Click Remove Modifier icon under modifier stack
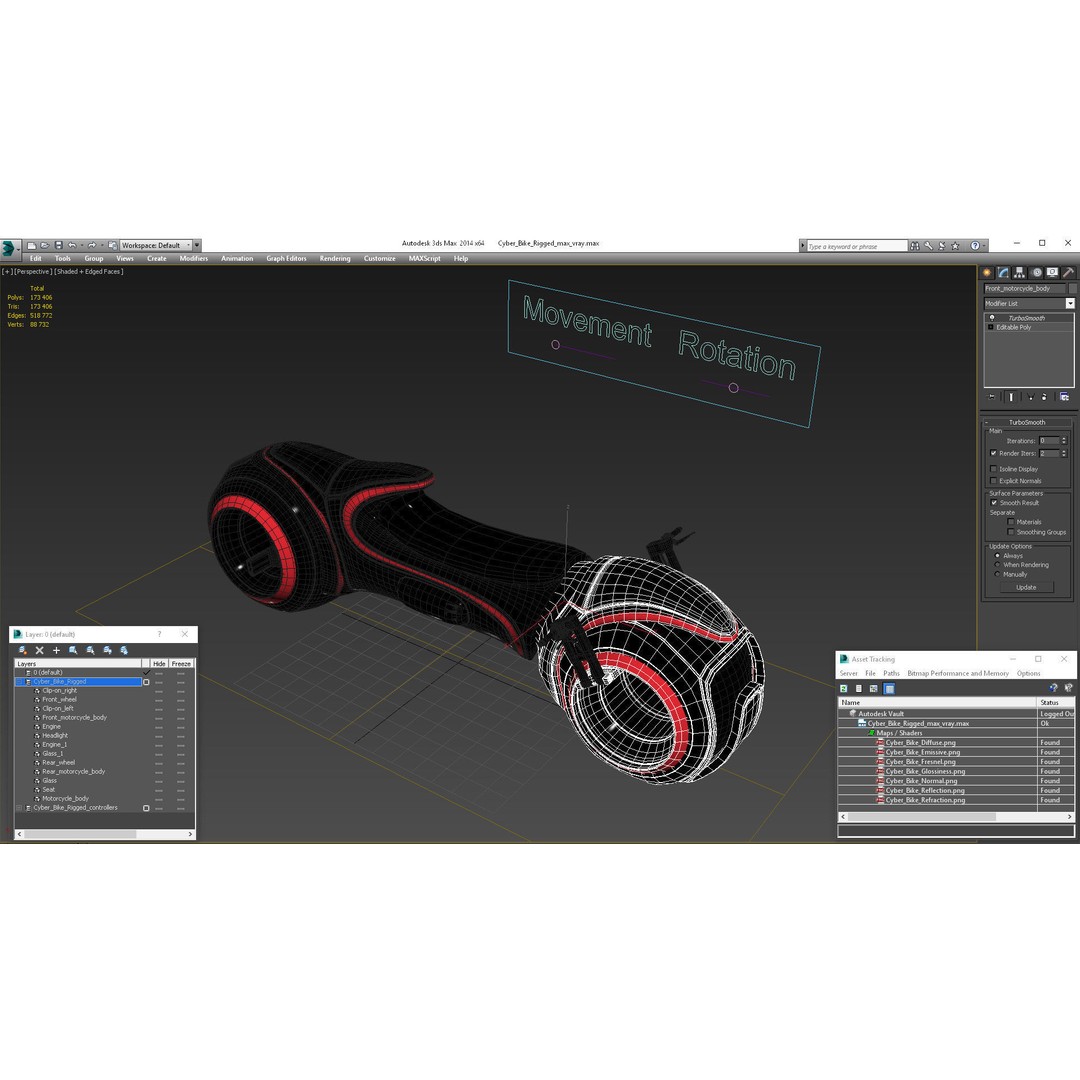1080x1080 pixels. 1044,397
